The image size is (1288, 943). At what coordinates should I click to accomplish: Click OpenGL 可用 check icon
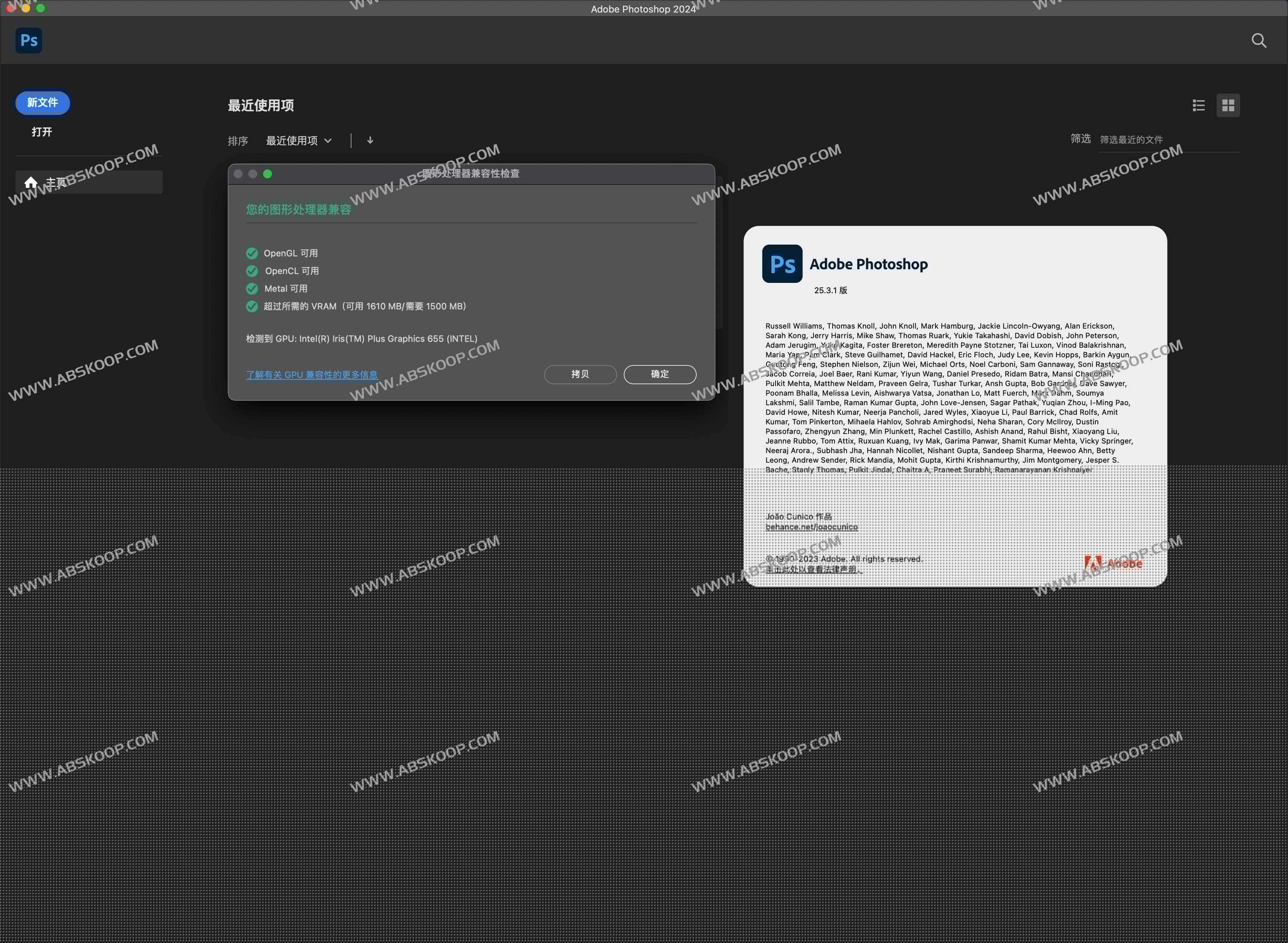tap(252, 253)
